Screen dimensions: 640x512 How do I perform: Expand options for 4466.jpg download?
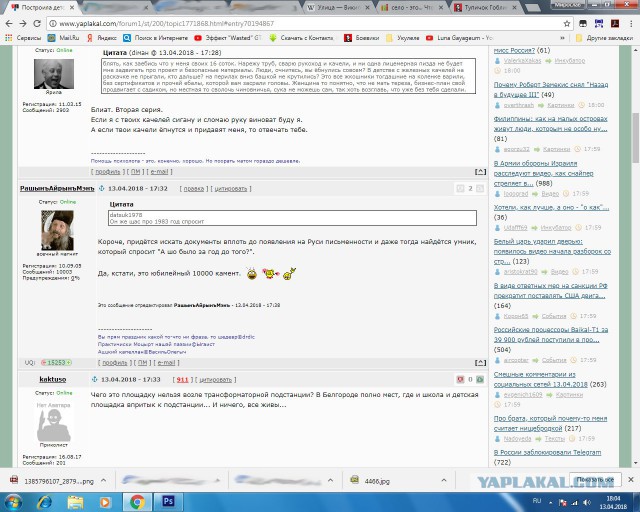pyautogui.click(x=444, y=481)
